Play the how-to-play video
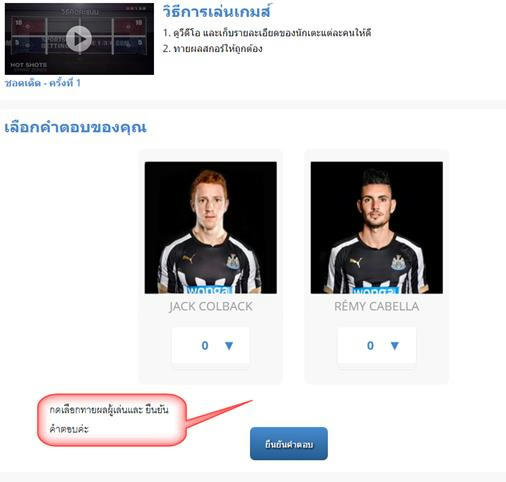 tap(79, 39)
